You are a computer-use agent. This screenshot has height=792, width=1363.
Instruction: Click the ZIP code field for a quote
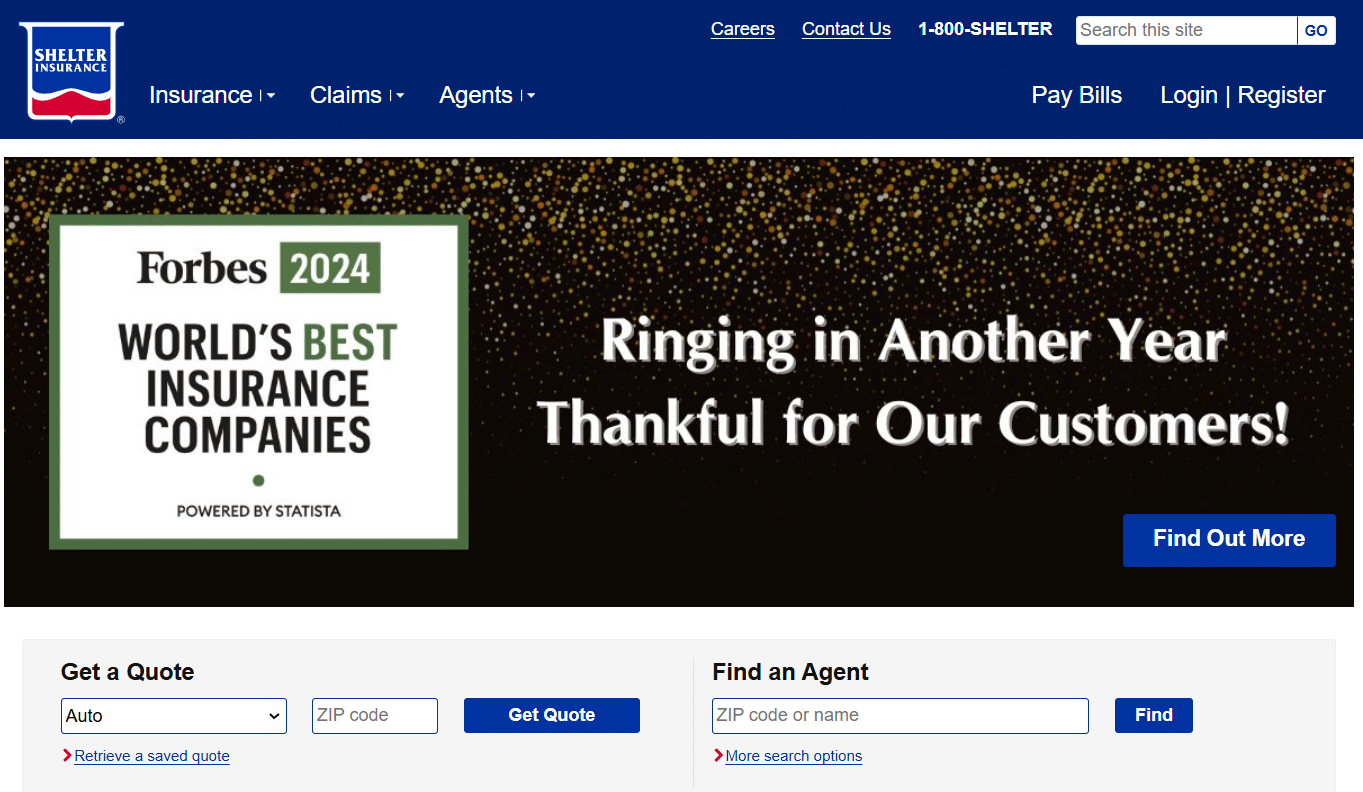click(374, 715)
